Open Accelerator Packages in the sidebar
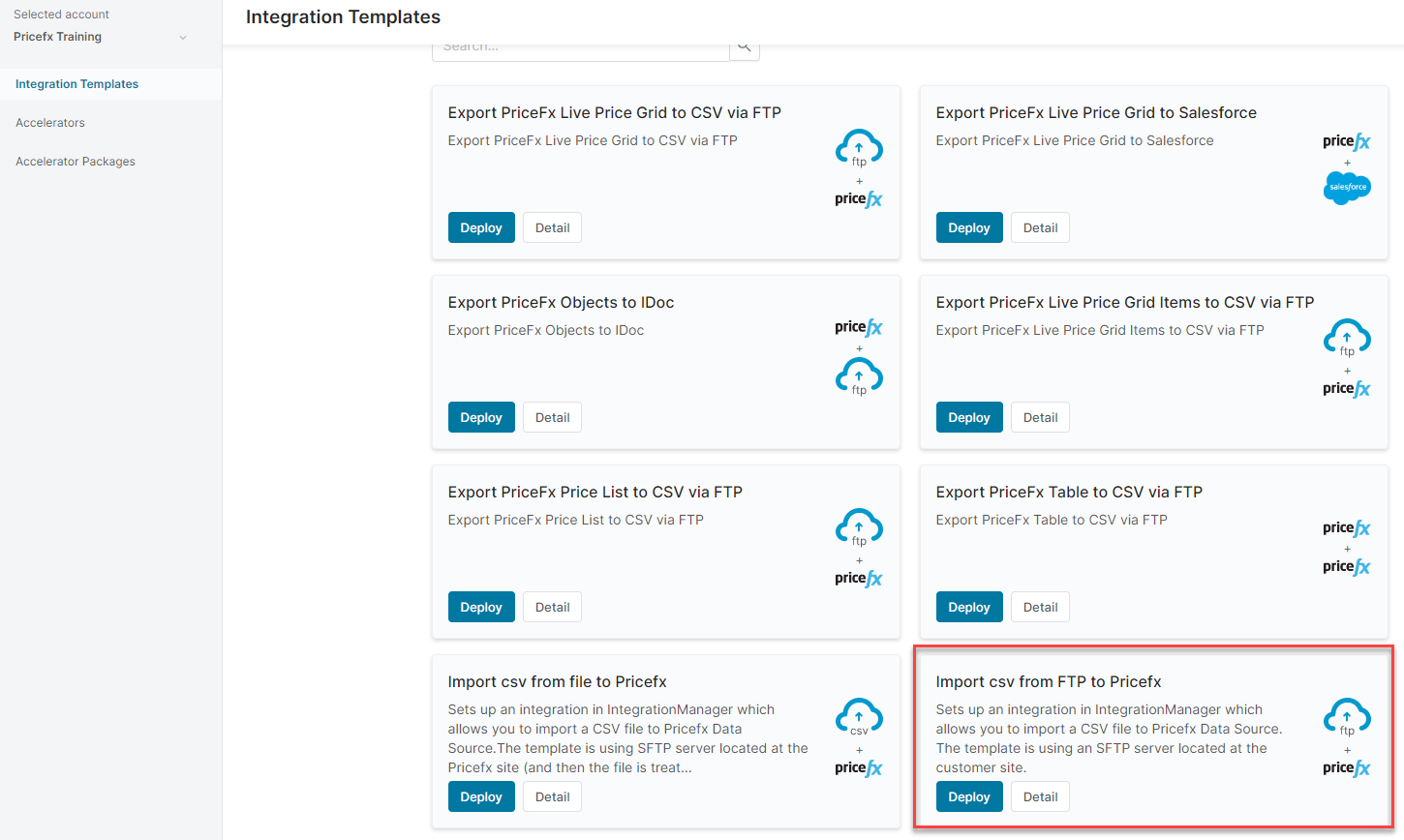1404x840 pixels. click(x=76, y=162)
